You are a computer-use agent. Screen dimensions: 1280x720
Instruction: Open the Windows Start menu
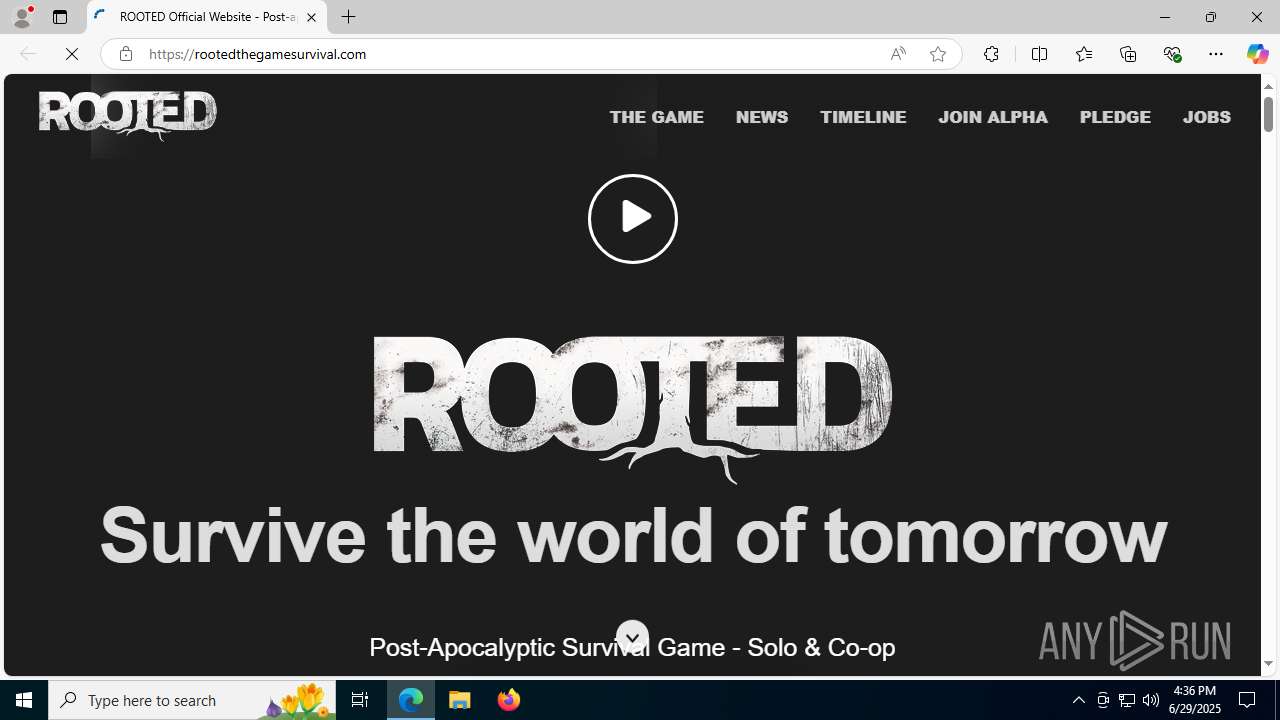point(24,700)
